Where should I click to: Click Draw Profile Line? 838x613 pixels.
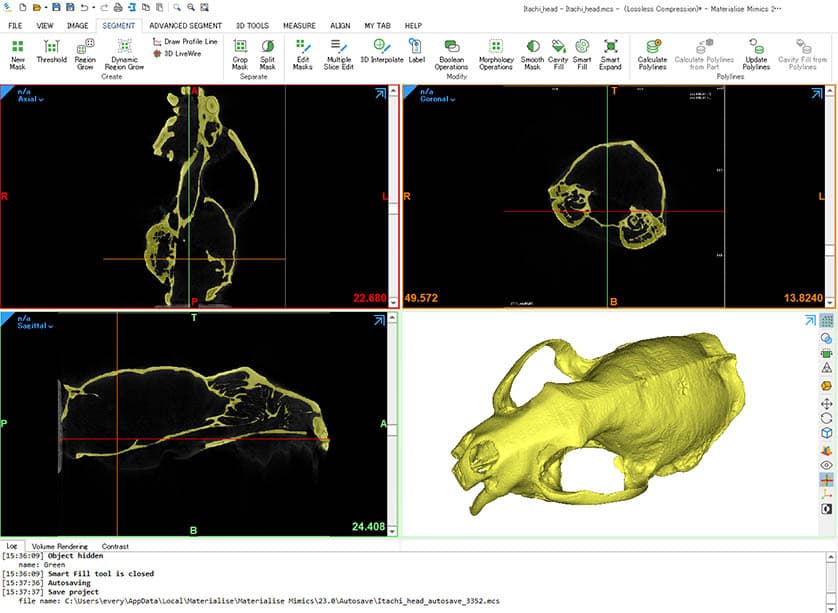[184, 42]
